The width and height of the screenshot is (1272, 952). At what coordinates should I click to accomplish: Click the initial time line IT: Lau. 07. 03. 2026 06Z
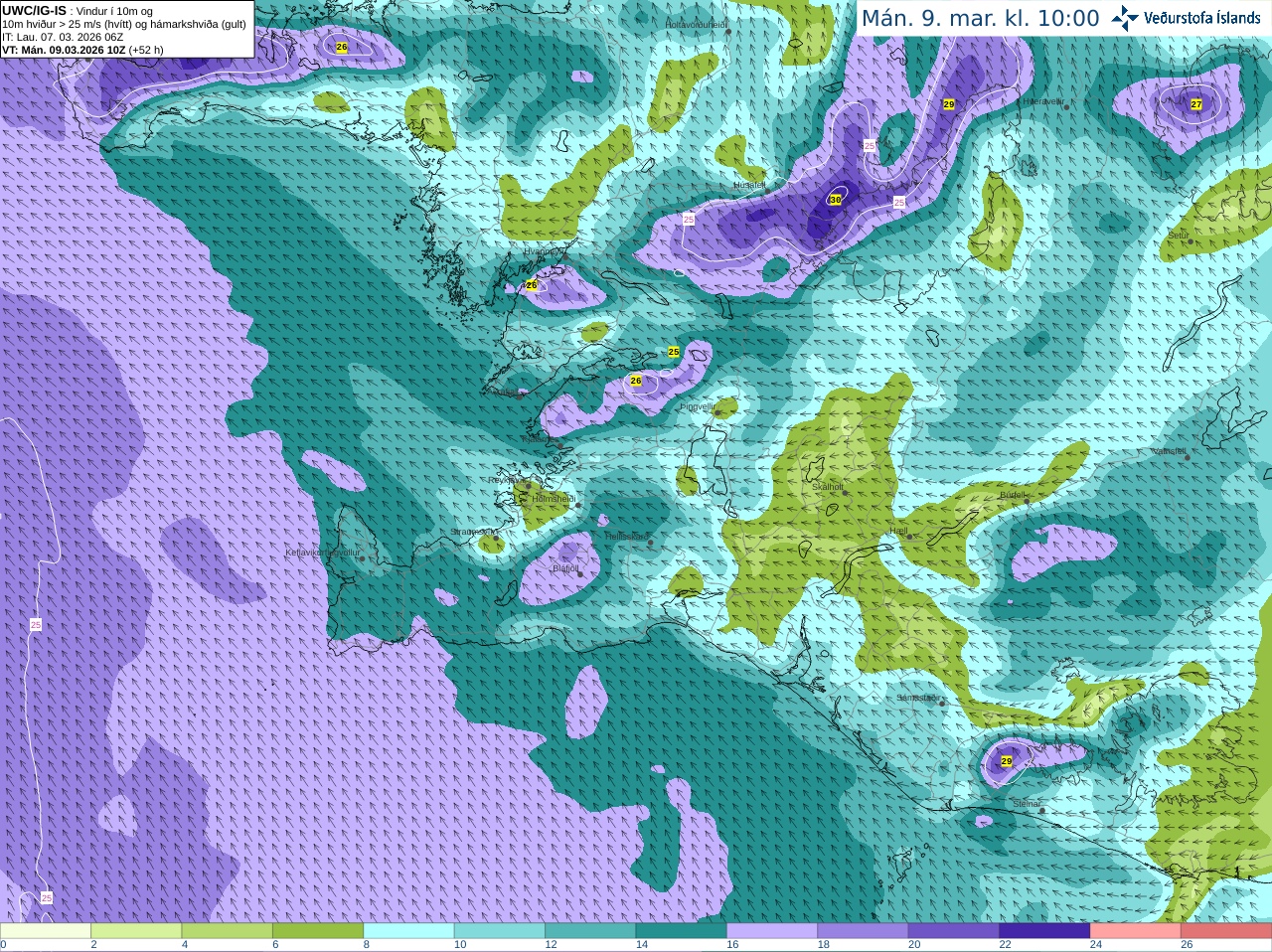point(63,36)
